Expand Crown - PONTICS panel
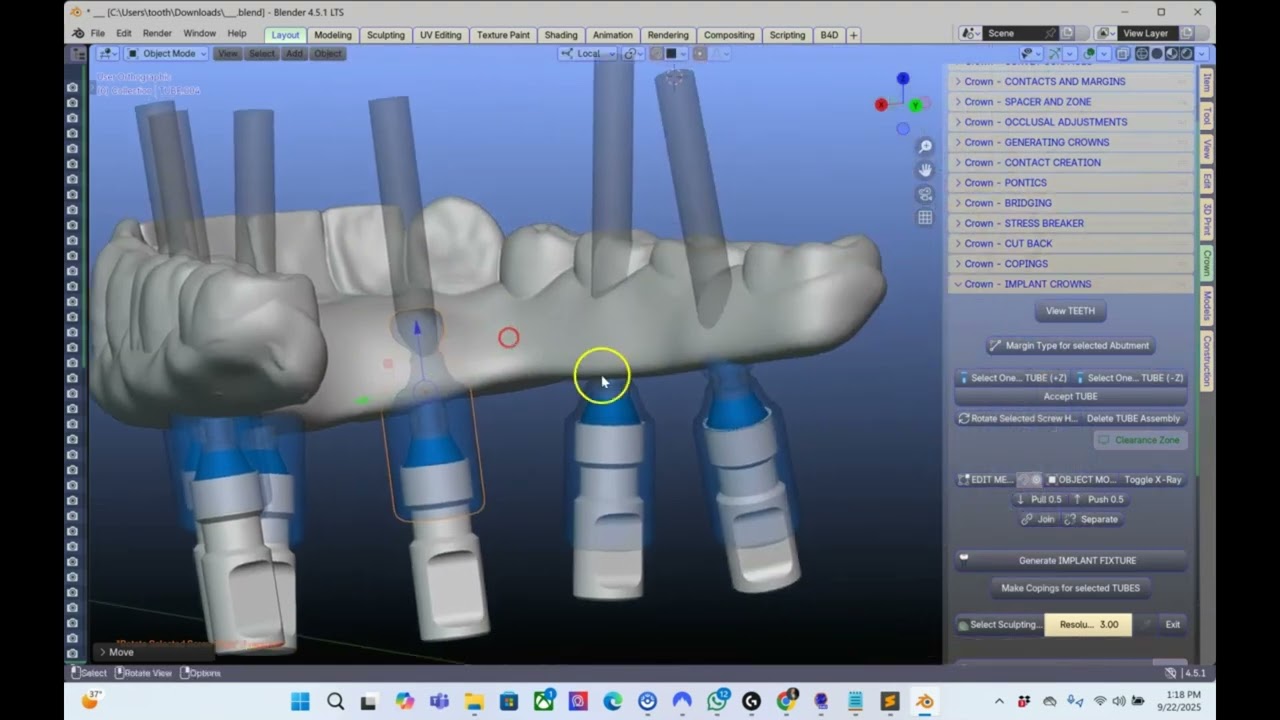The height and width of the screenshot is (720, 1280). click(x=1070, y=183)
